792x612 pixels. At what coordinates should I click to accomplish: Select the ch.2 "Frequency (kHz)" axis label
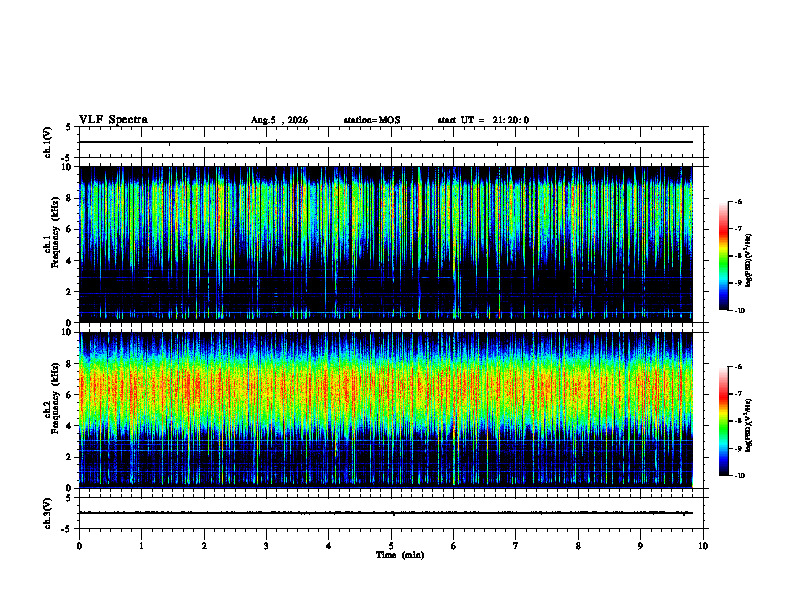tap(56, 398)
